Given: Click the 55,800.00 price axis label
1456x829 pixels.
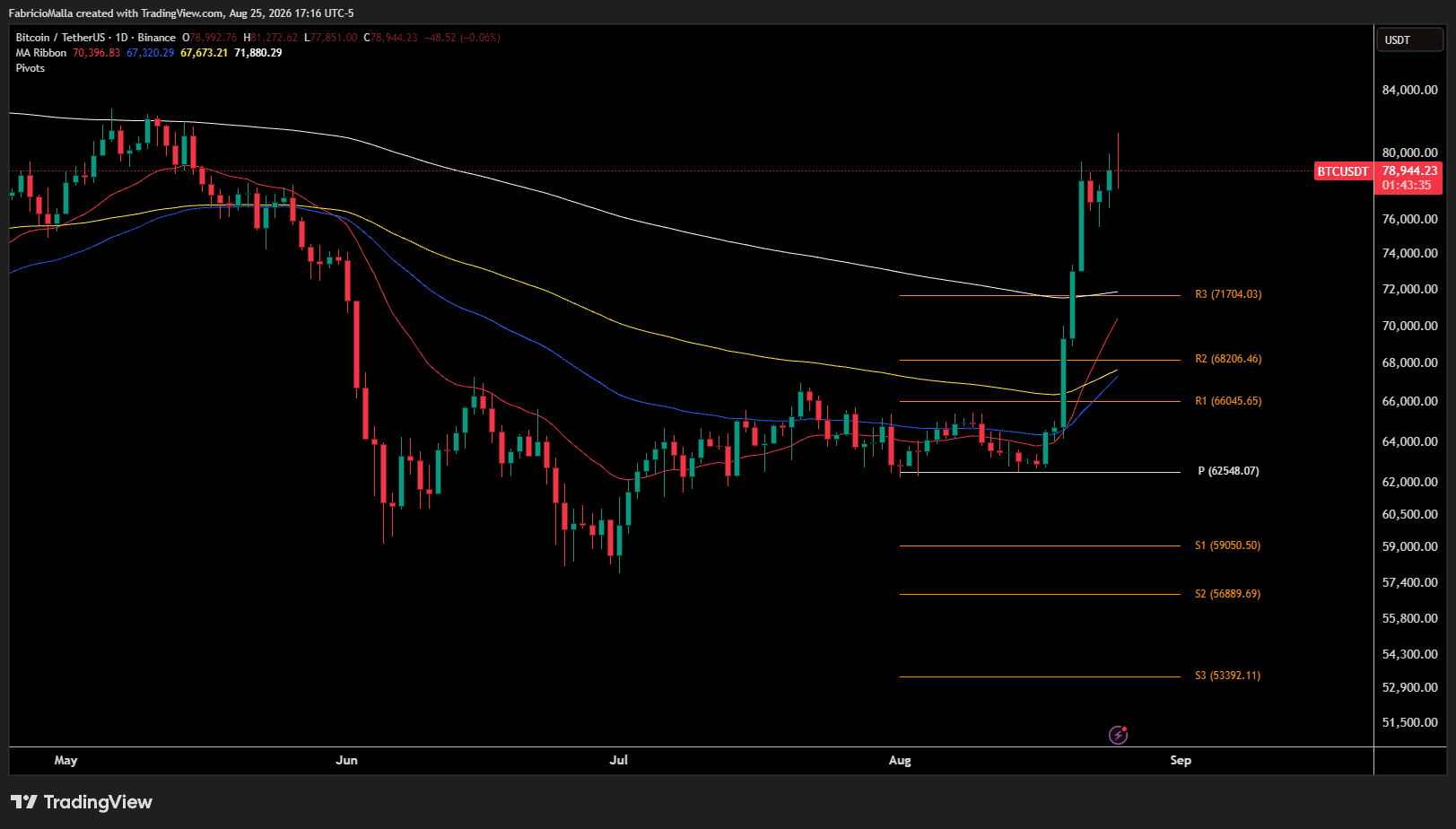Looking at the screenshot, I should pyautogui.click(x=1409, y=618).
